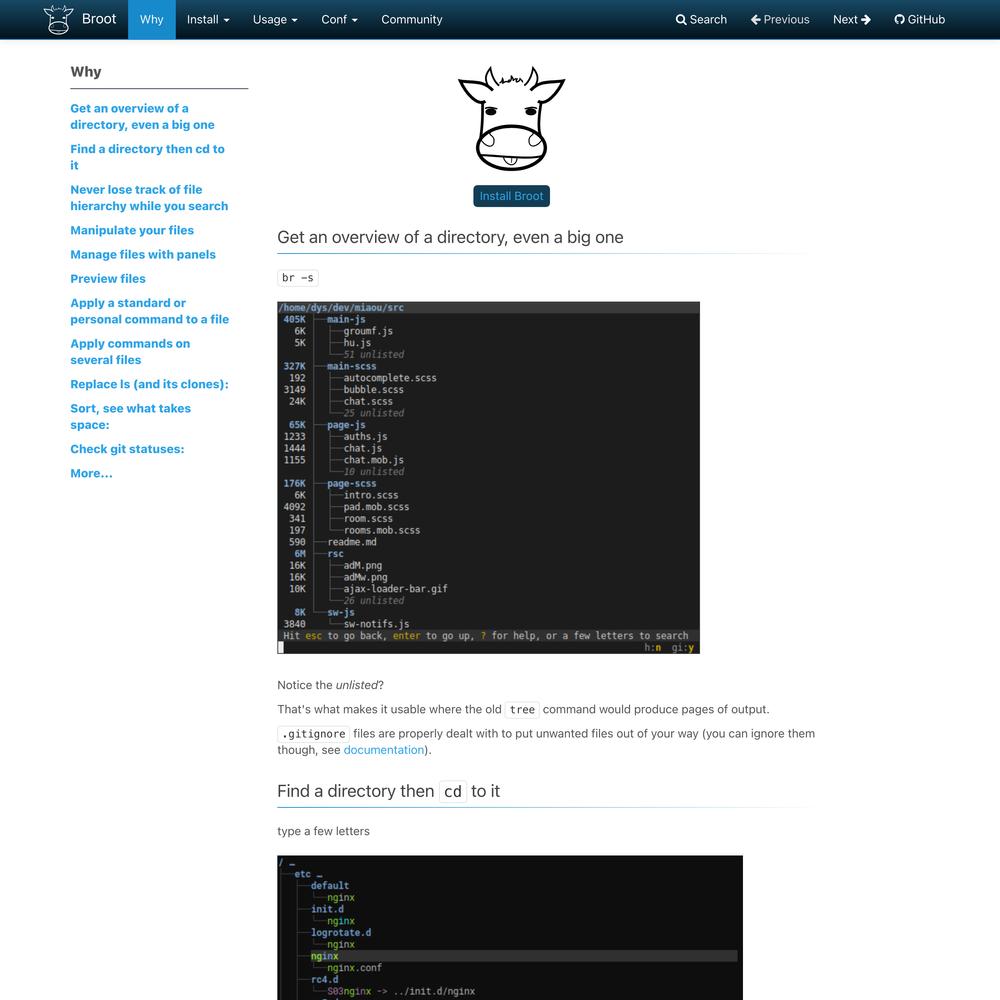
Task: Jump to 'Find a directory then cd to it'
Action: coord(147,157)
